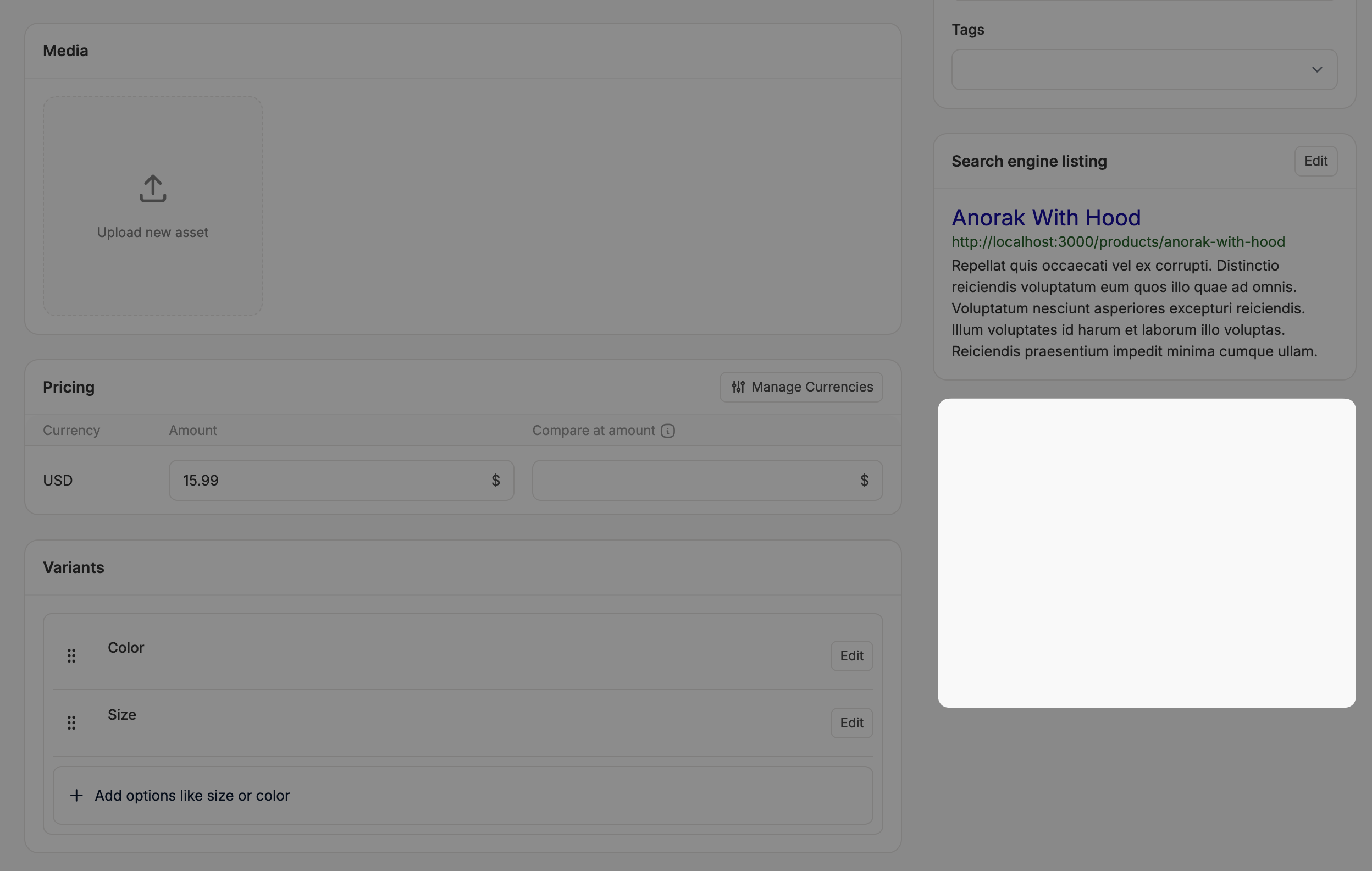The image size is (1372, 871).
Task: Click info icon beside Compare at amount
Action: [x=668, y=431]
